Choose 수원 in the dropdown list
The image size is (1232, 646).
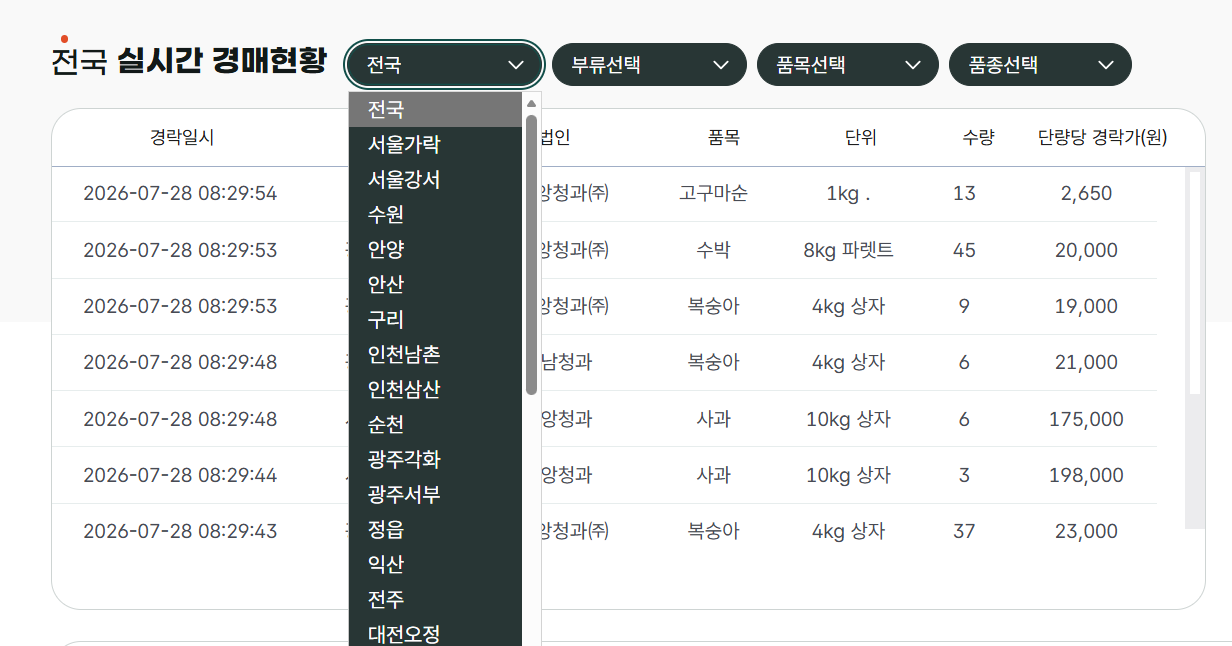(435, 215)
